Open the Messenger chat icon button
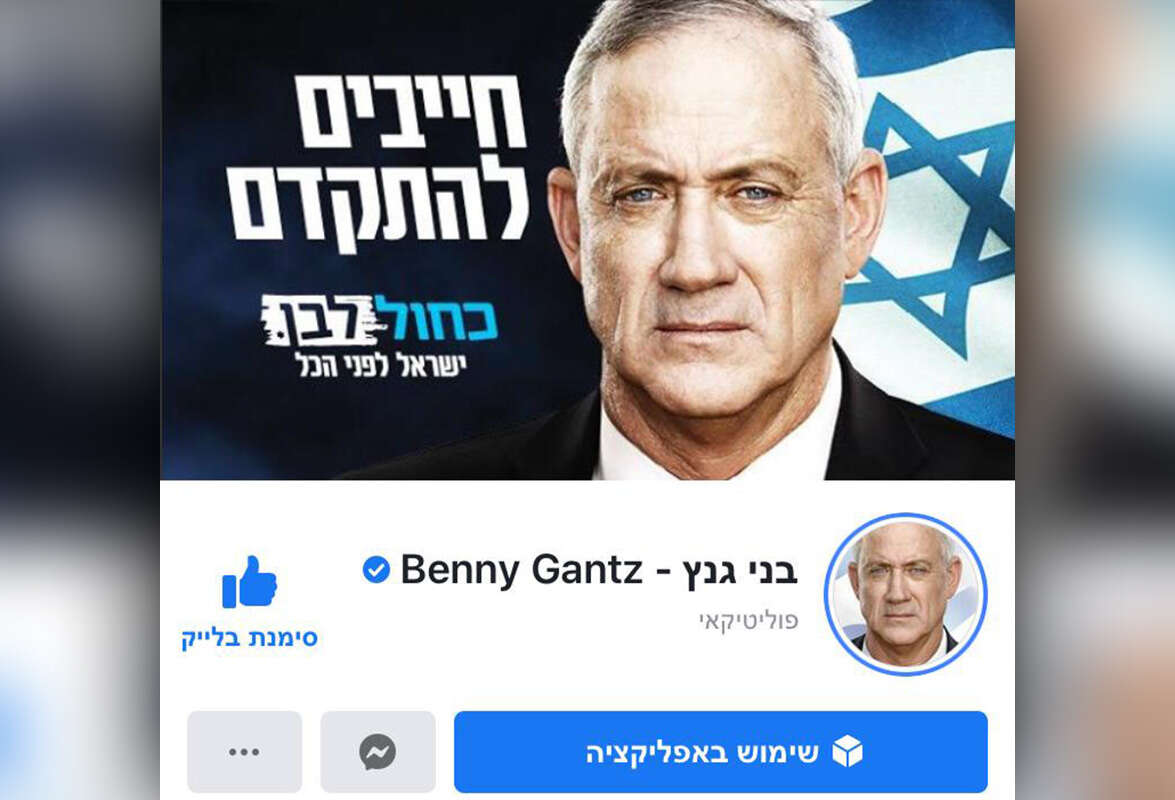The height and width of the screenshot is (800, 1175). (378, 751)
